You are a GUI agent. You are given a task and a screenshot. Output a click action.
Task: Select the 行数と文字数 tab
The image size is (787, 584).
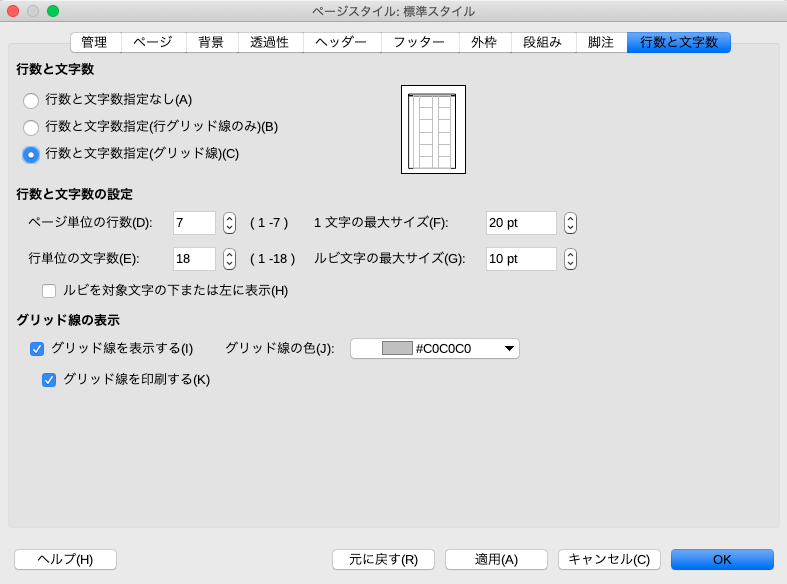point(679,42)
